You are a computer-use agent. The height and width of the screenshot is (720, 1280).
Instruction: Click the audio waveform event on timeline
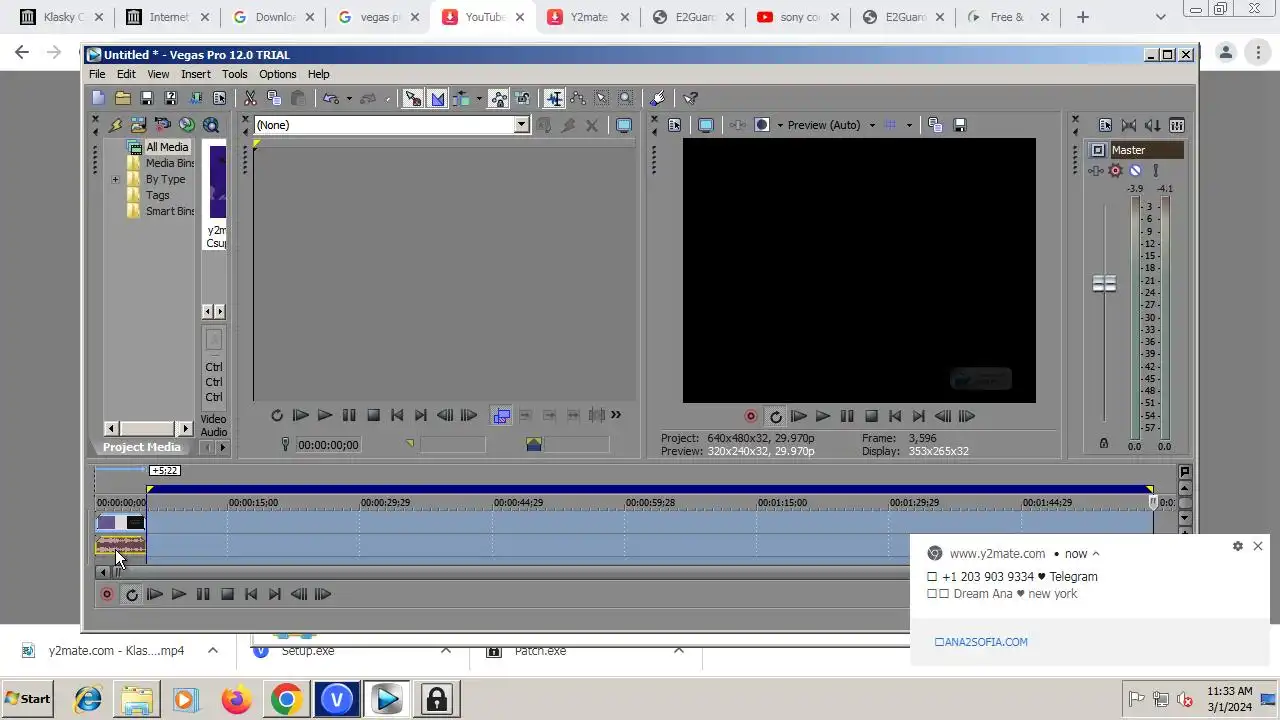120,545
